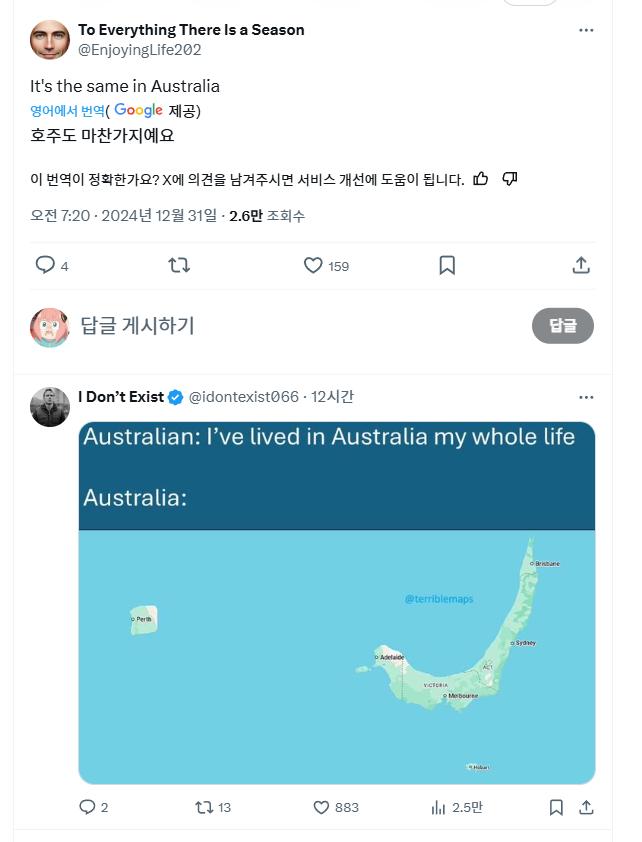642x842 pixels.
Task: Like the main tweet with 159 likes
Action: pos(313,265)
